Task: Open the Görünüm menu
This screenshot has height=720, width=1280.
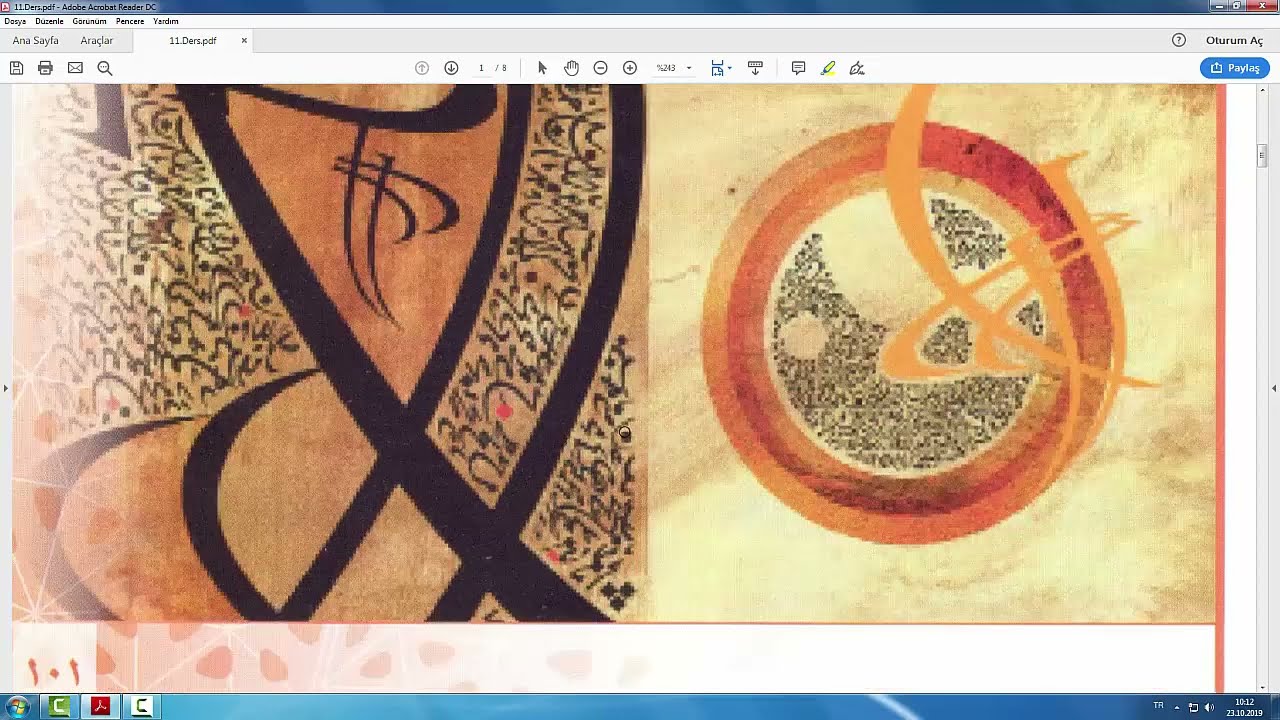Action: click(x=89, y=21)
